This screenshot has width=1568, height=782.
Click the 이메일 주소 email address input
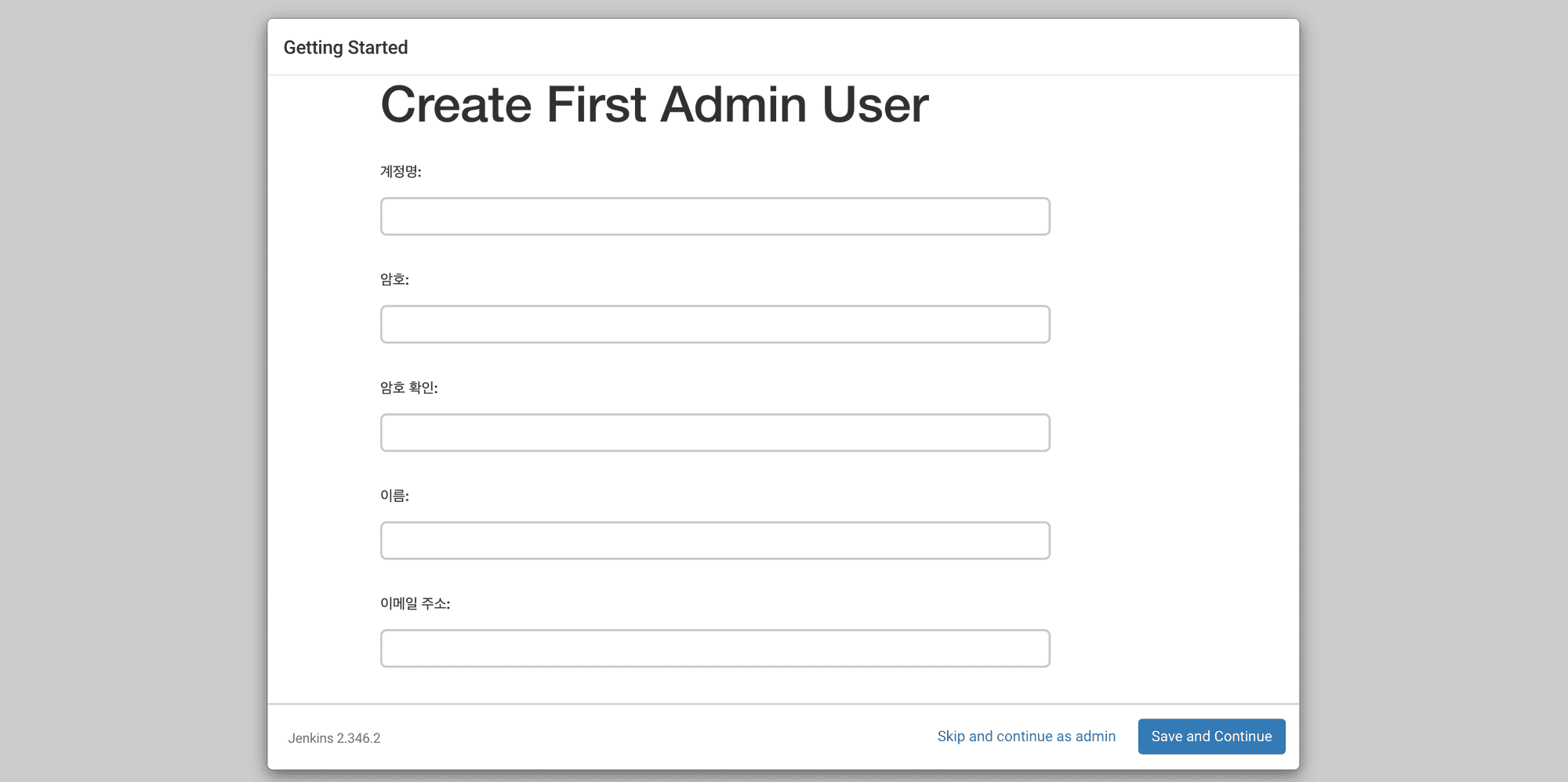714,649
